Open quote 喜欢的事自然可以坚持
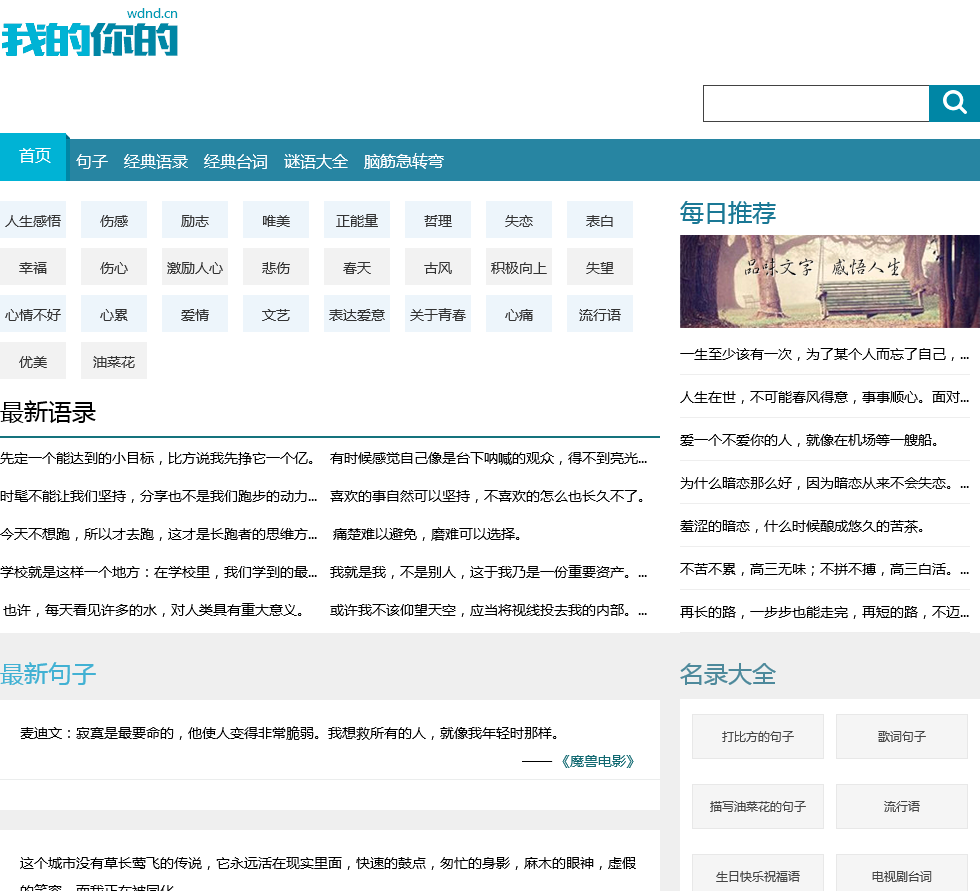The height and width of the screenshot is (891, 980). click(x=488, y=496)
